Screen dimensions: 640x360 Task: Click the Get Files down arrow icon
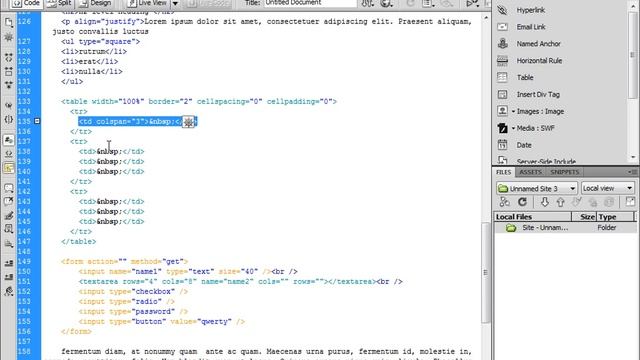pos(544,202)
